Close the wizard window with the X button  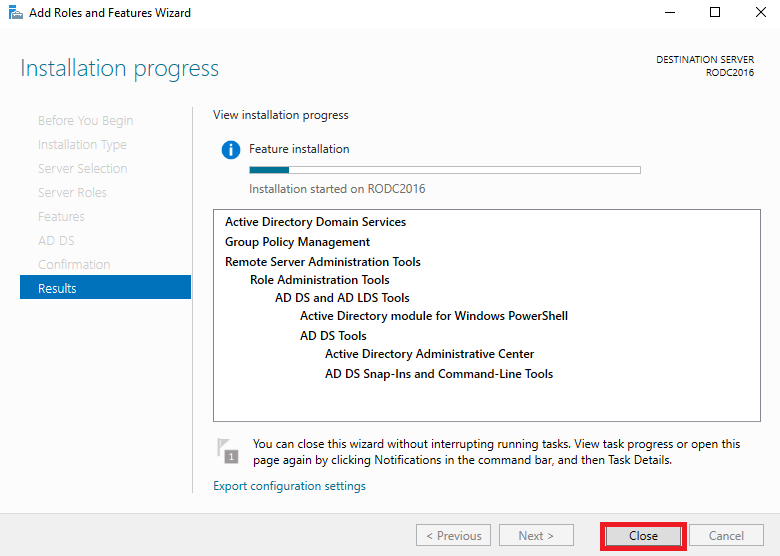761,12
